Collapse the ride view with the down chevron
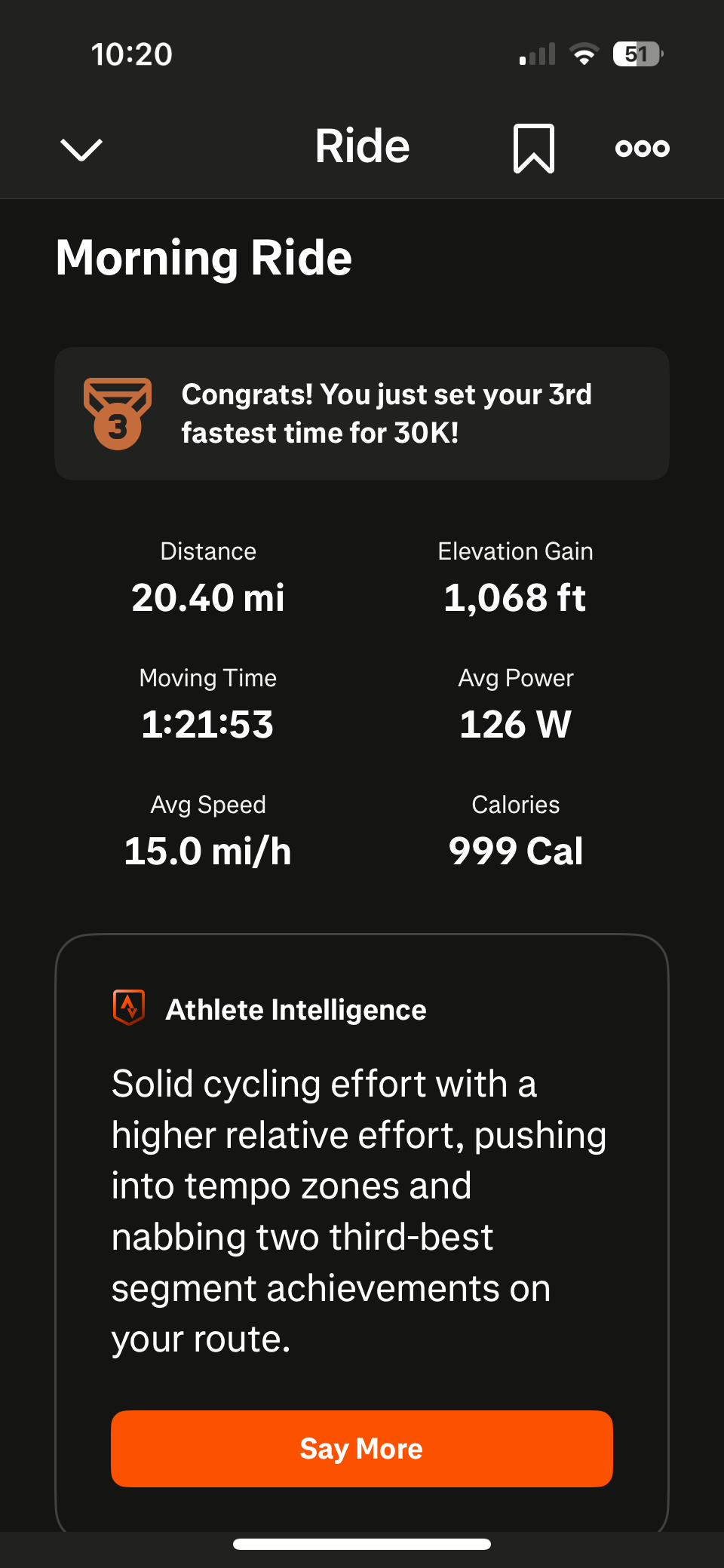This screenshot has height=1568, width=724. point(81,149)
